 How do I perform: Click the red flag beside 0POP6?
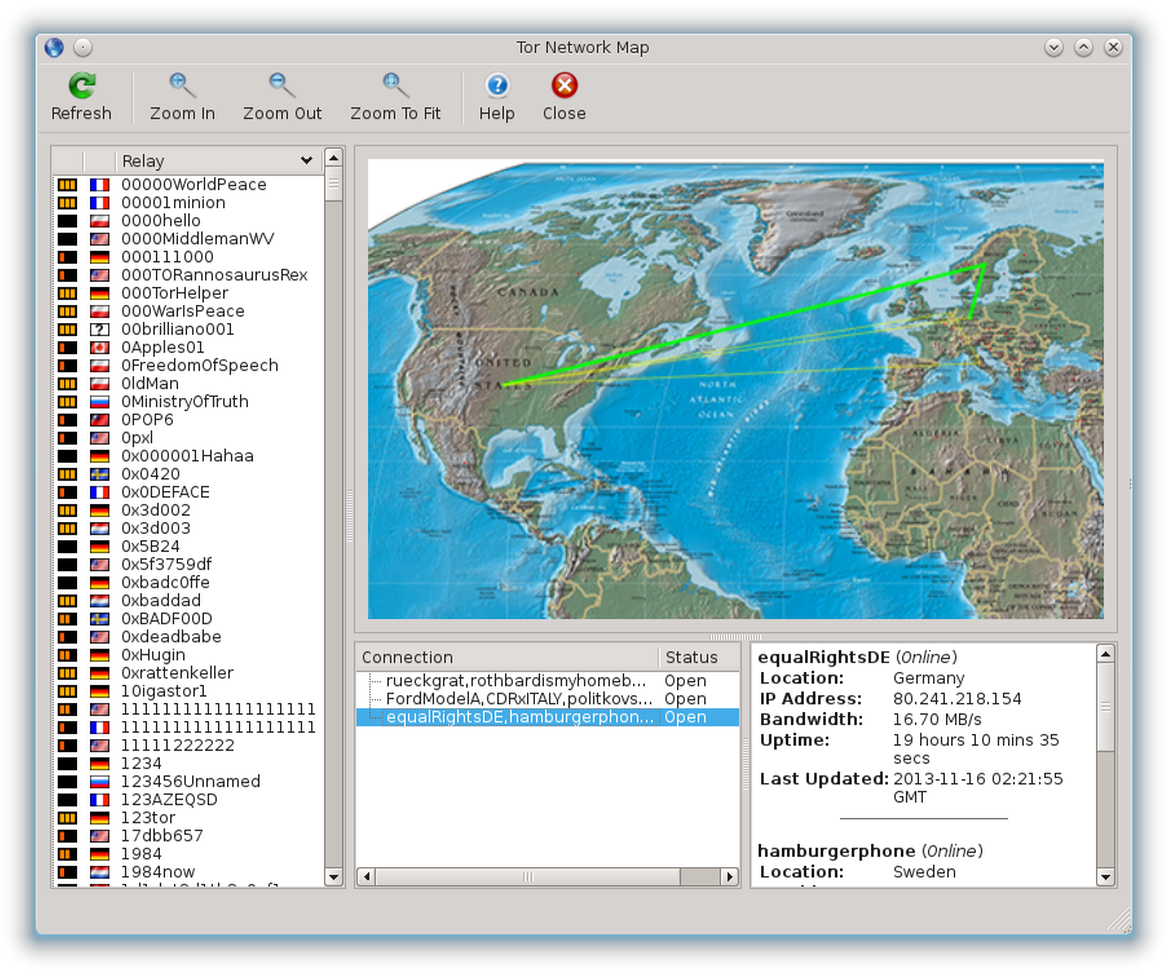(x=99, y=420)
